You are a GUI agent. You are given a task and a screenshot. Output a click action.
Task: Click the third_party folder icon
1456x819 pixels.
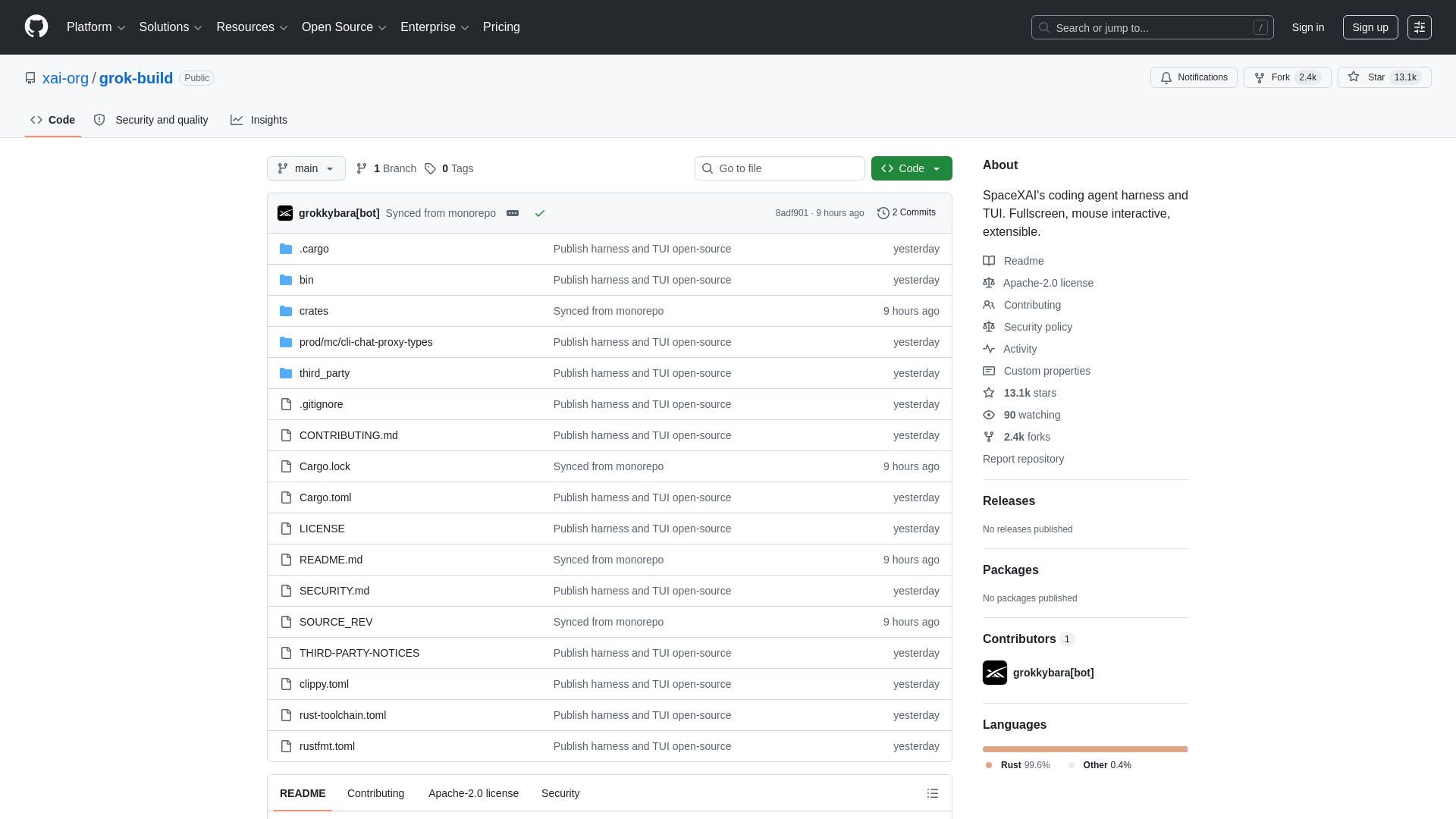(286, 373)
